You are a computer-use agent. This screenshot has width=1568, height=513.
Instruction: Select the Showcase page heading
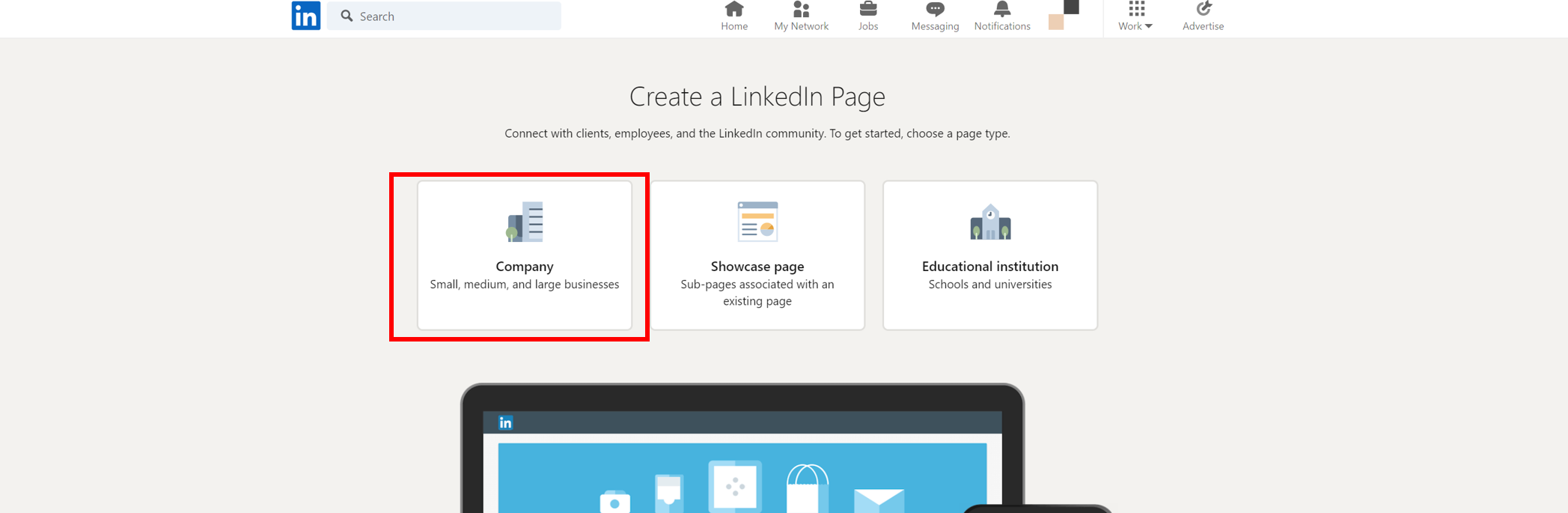coord(757,266)
